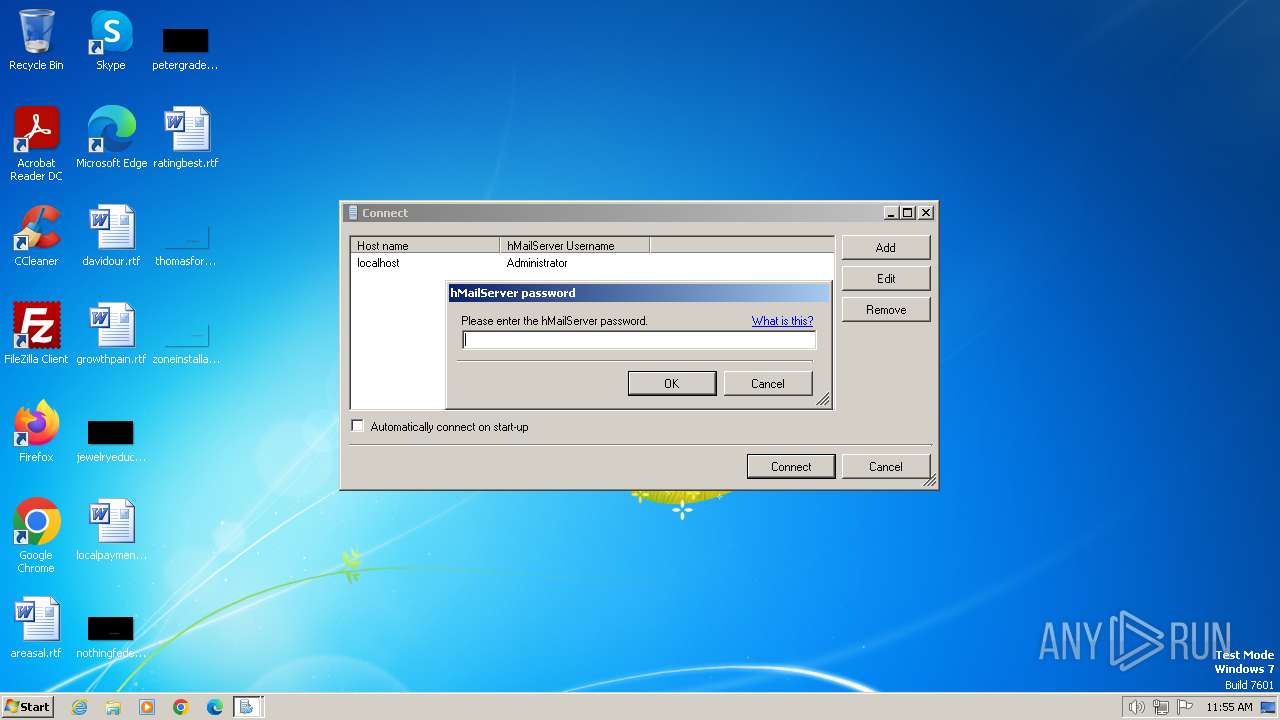Open Chrome from the taskbar
This screenshot has height=720, width=1280.
[181, 707]
